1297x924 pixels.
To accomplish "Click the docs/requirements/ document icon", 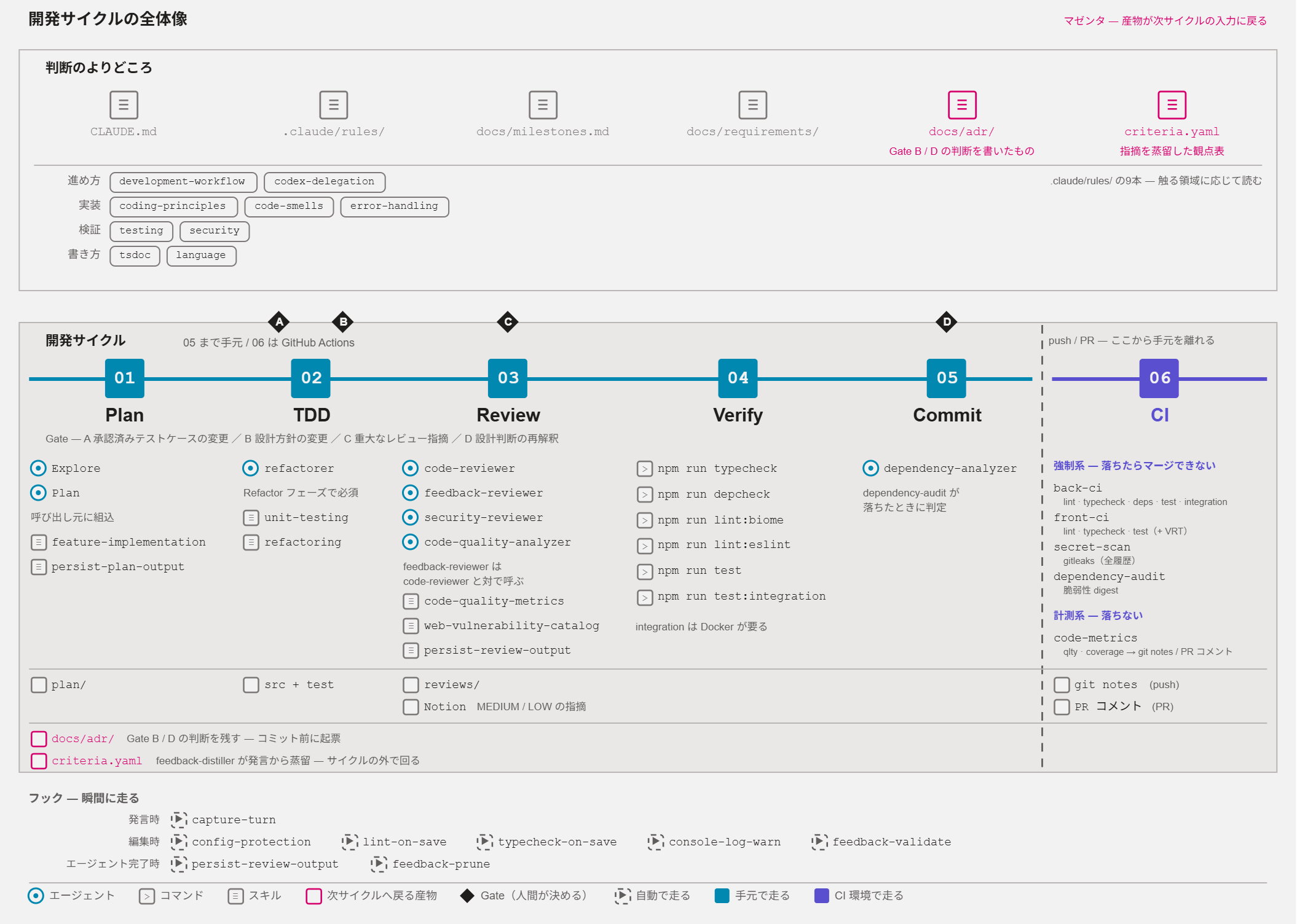I will click(x=753, y=105).
